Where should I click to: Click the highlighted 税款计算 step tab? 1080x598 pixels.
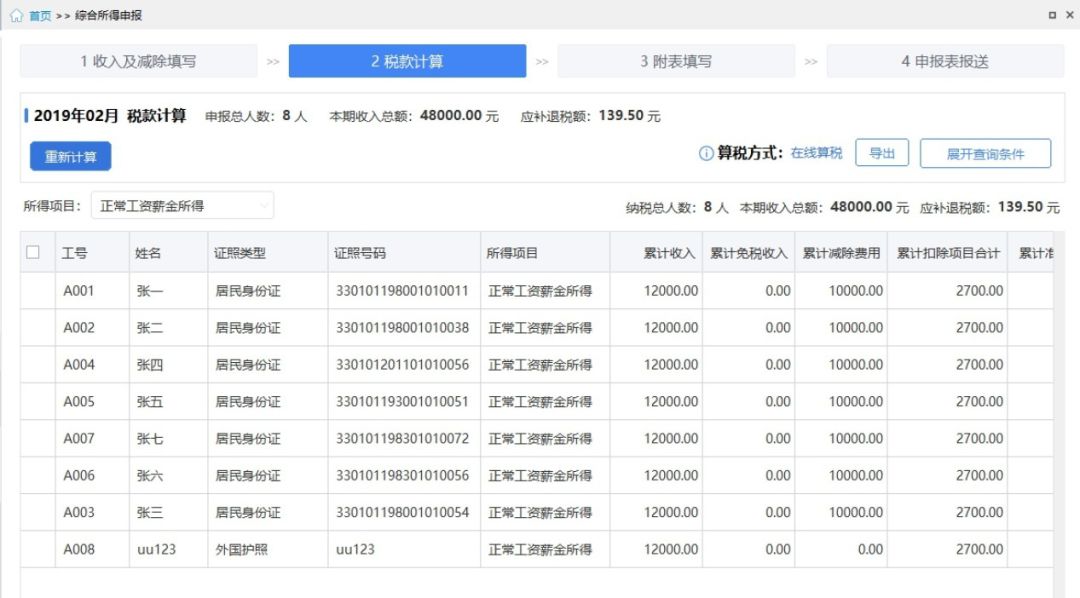click(407, 60)
